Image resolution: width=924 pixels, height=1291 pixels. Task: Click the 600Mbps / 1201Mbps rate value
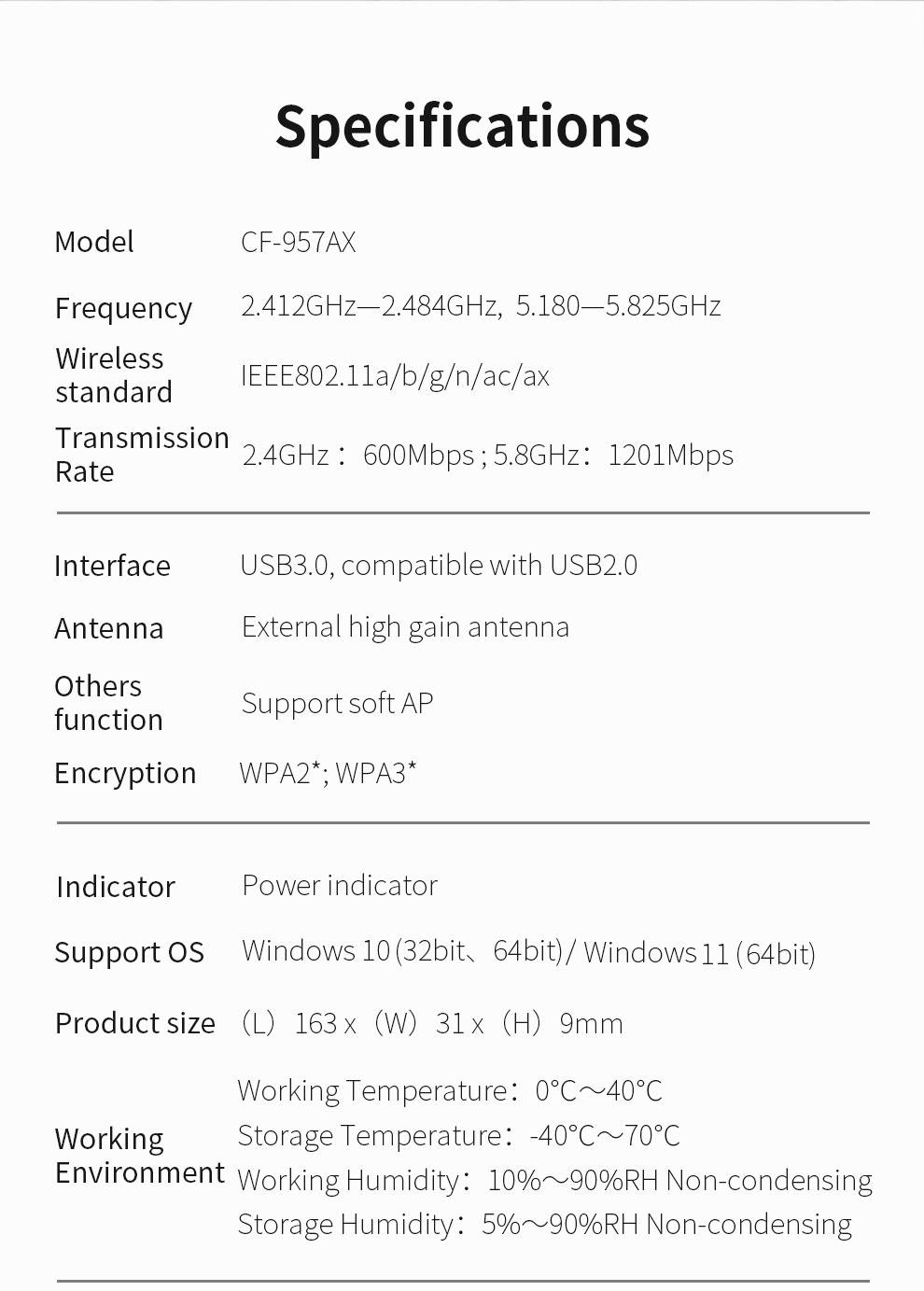pyautogui.click(x=487, y=456)
